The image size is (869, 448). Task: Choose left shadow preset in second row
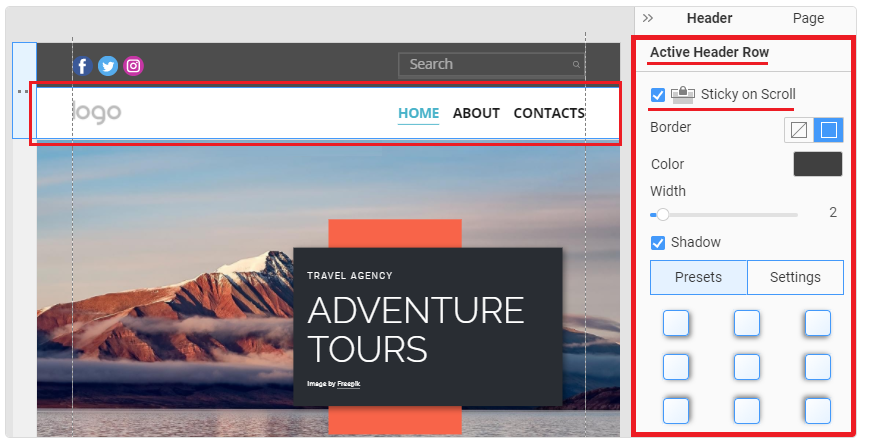[x=676, y=367]
